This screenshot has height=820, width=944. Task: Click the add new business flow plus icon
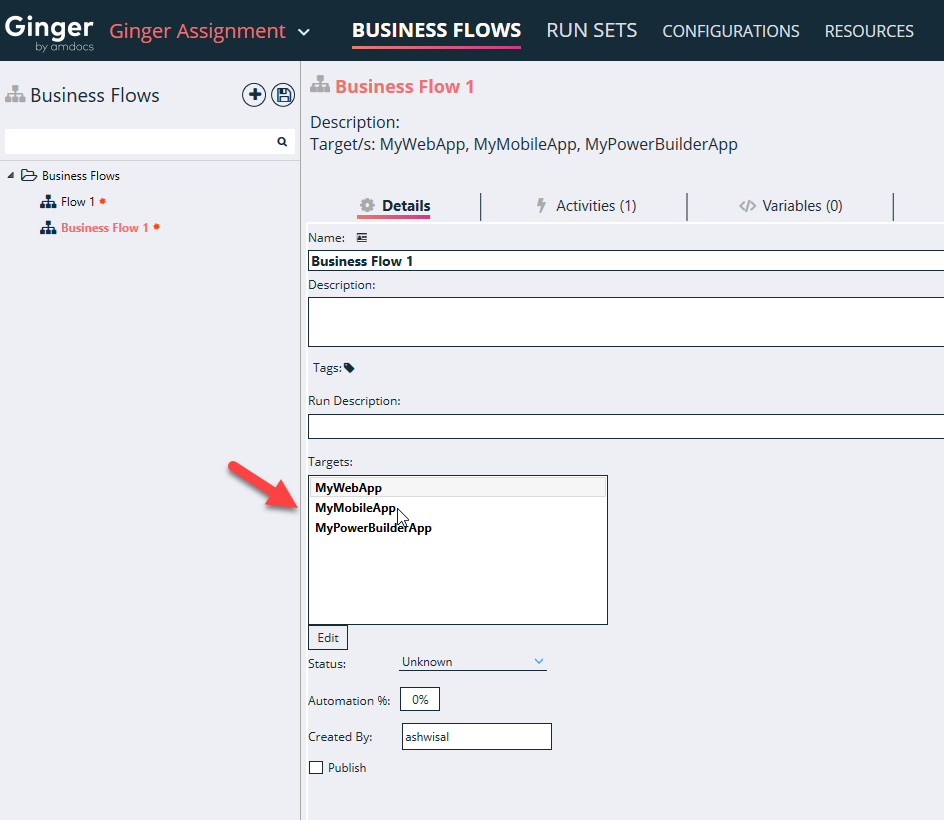(x=254, y=95)
